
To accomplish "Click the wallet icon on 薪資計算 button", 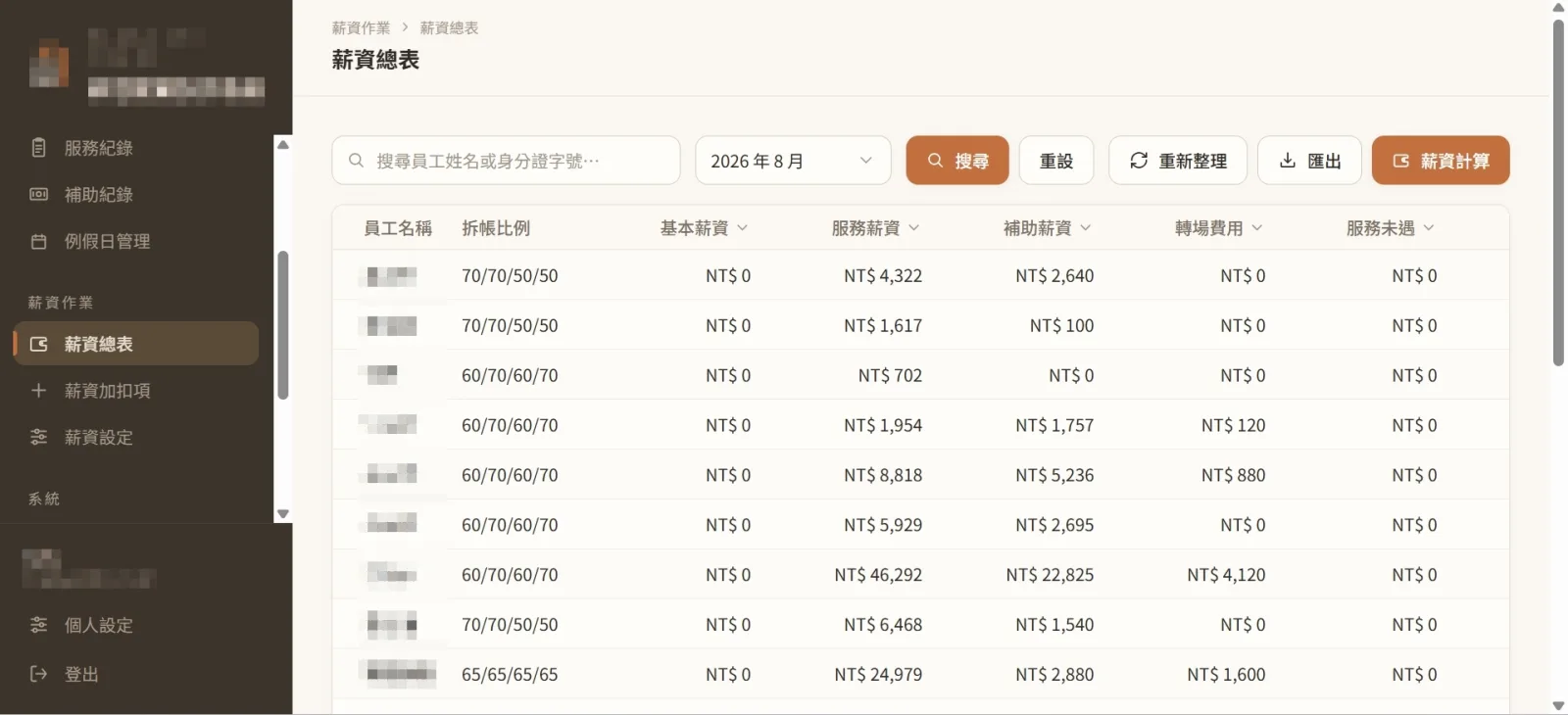I will (x=1401, y=161).
